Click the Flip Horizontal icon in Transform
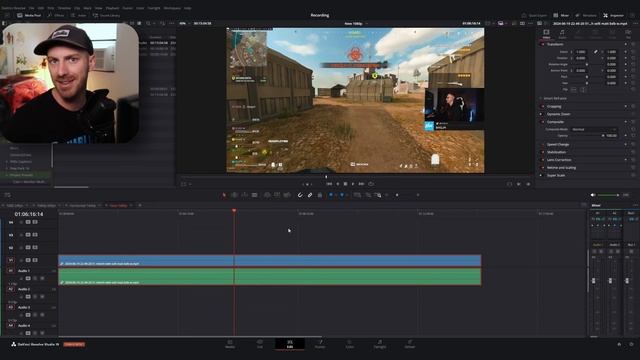Screen dimensions: 640x360 tap(574, 89)
